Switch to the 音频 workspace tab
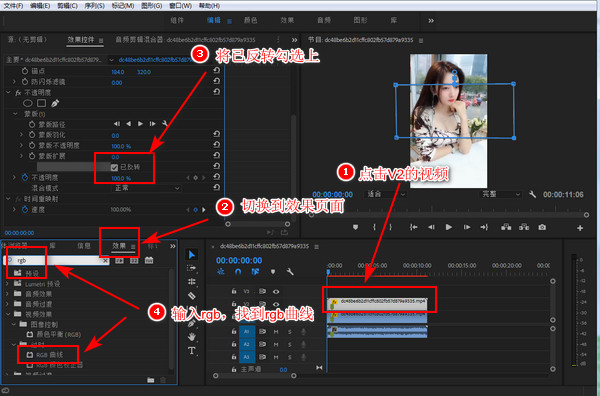 pos(324,20)
